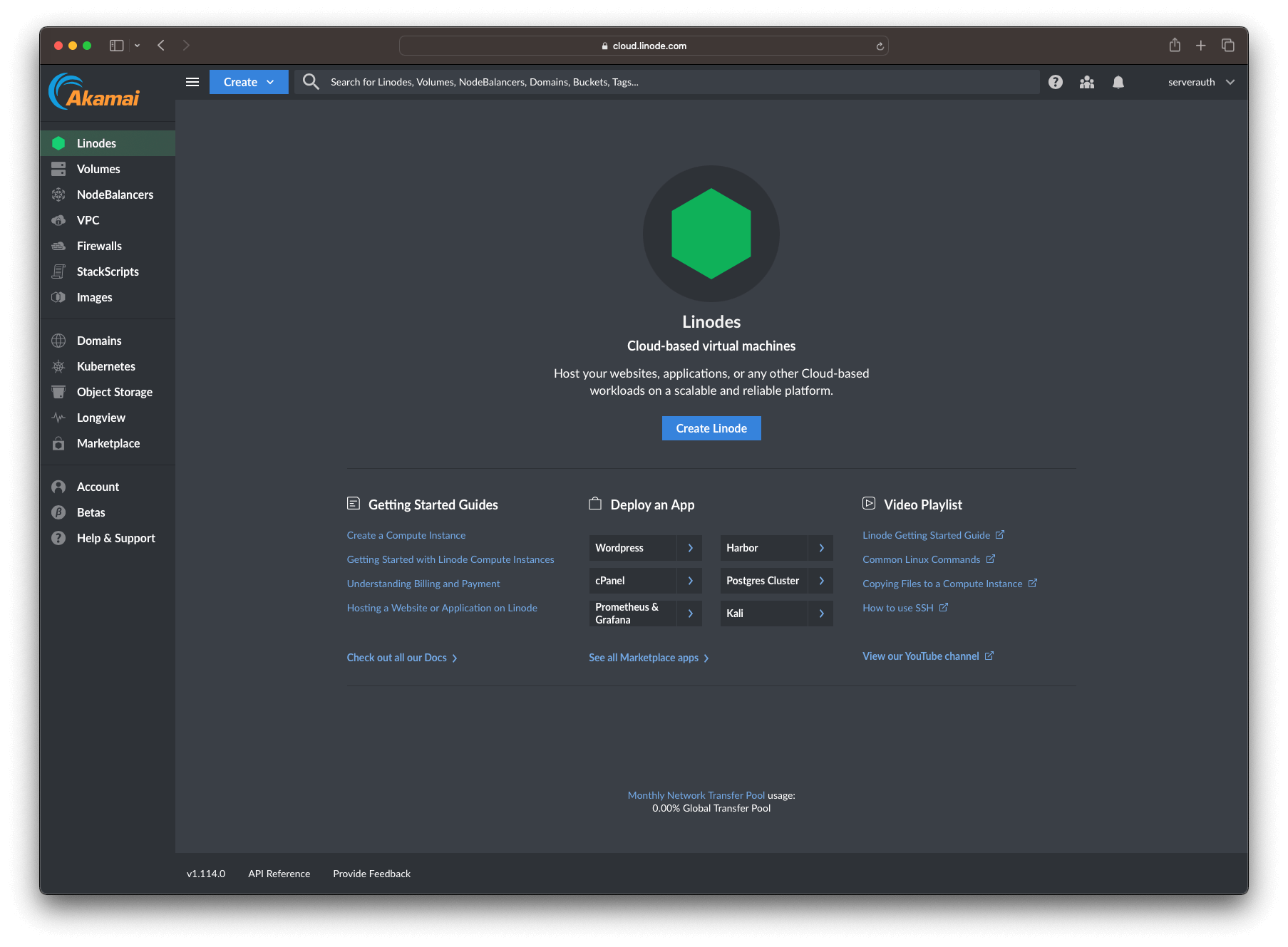This screenshot has width=1288, height=947.
Task: Toggle the Safari sidebar button
Action: tap(116, 46)
